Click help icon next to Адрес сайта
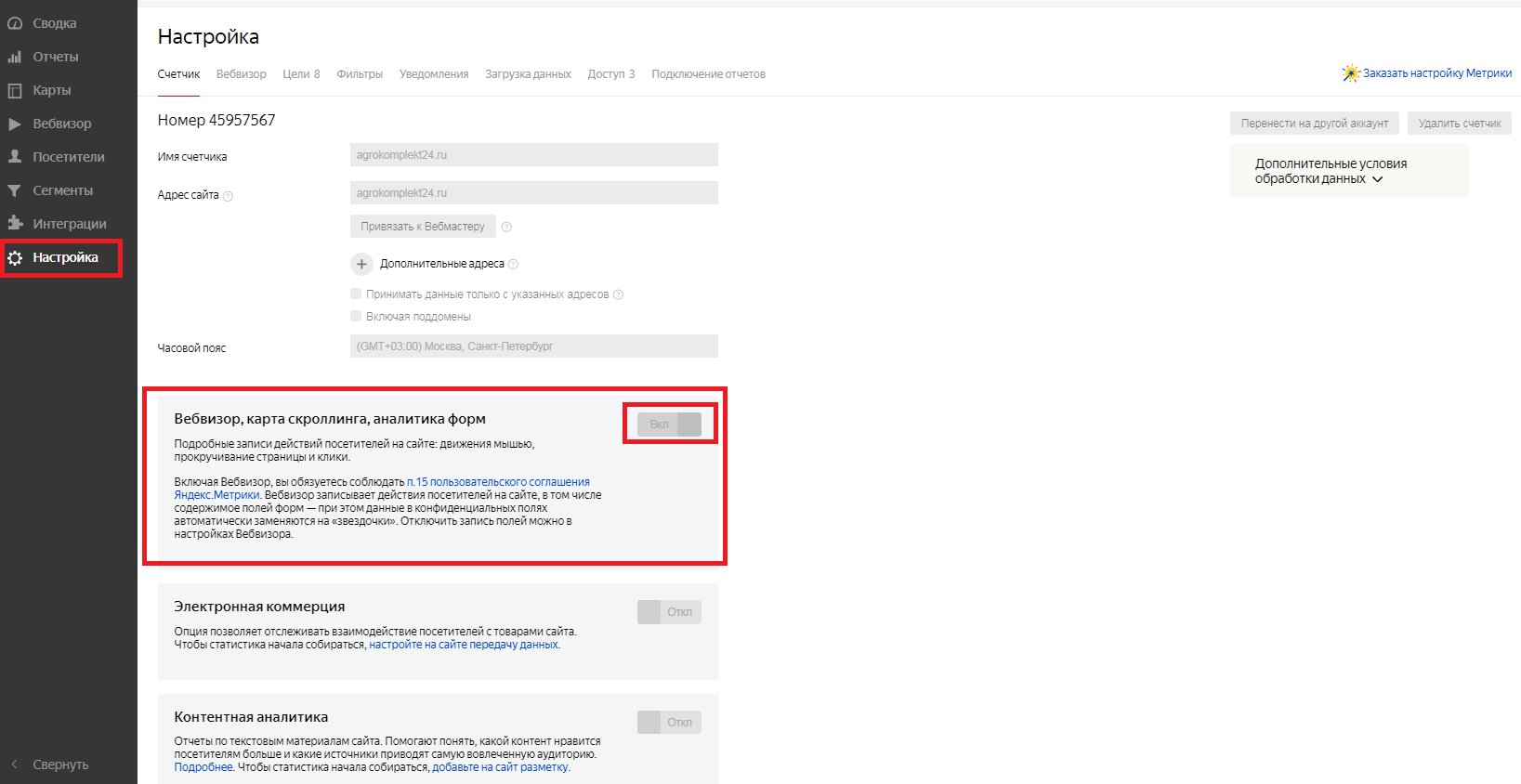Viewport: 1521px width, 784px height. point(228,196)
